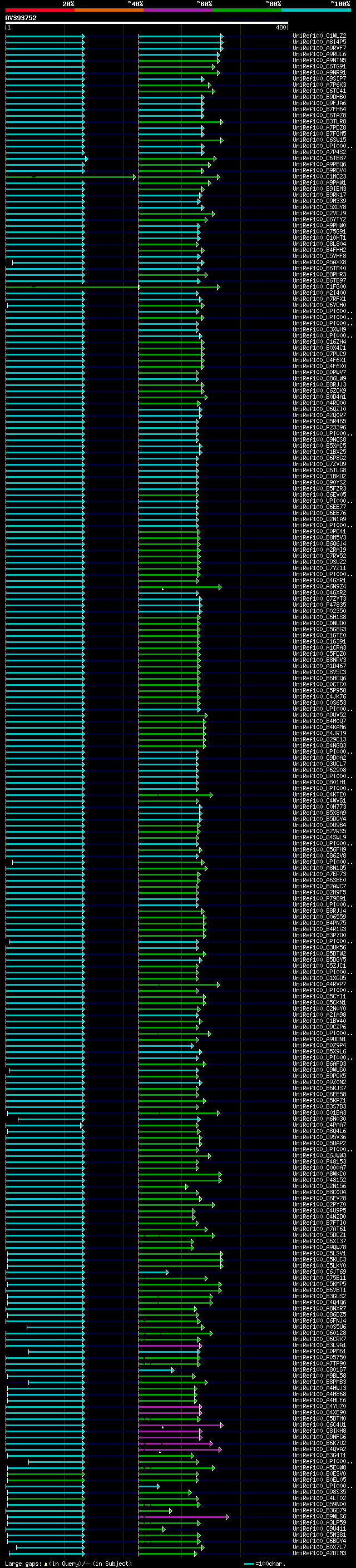356x1568 pixels.
Task: Click hit label UniRef100_A5E0W8
Action: pos(319,1467)
